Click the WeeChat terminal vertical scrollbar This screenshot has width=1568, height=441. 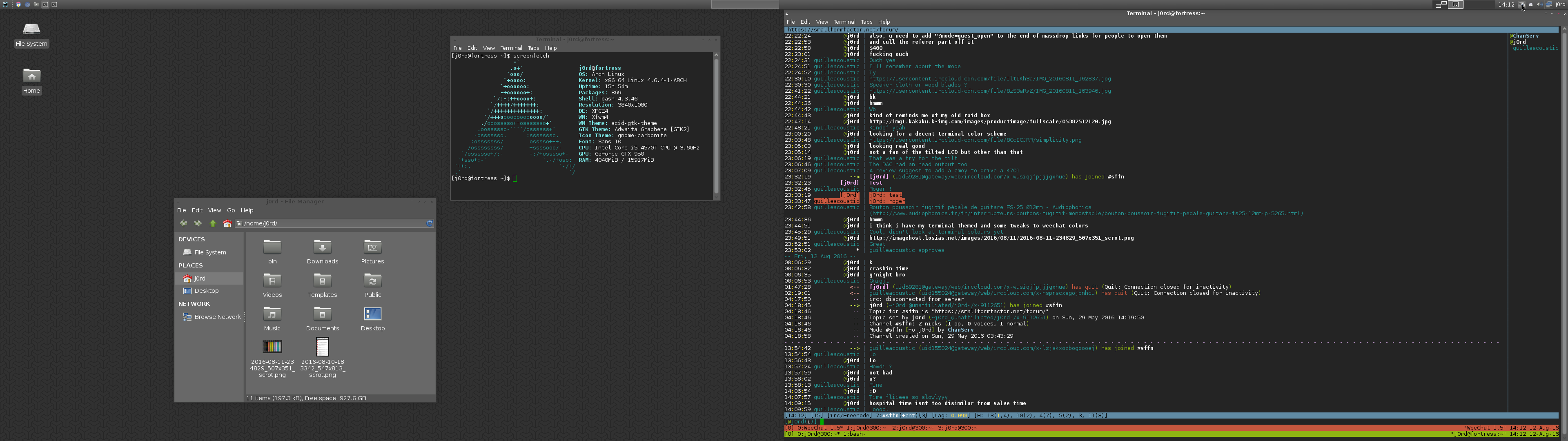[x=1564, y=232]
